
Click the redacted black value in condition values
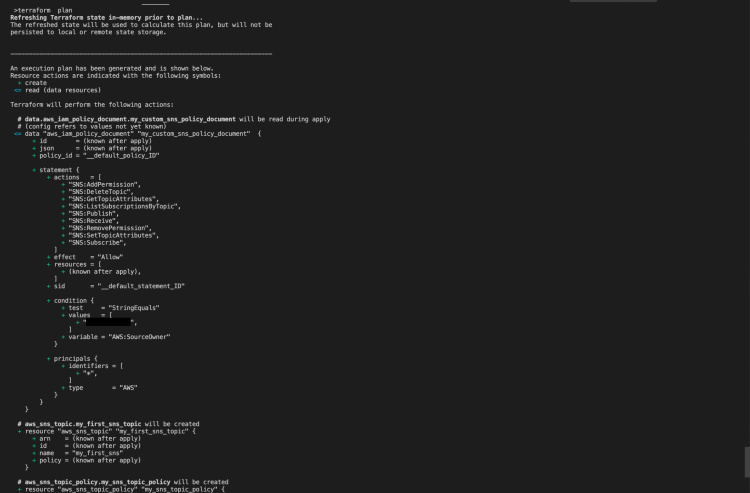pyautogui.click(x=108, y=322)
